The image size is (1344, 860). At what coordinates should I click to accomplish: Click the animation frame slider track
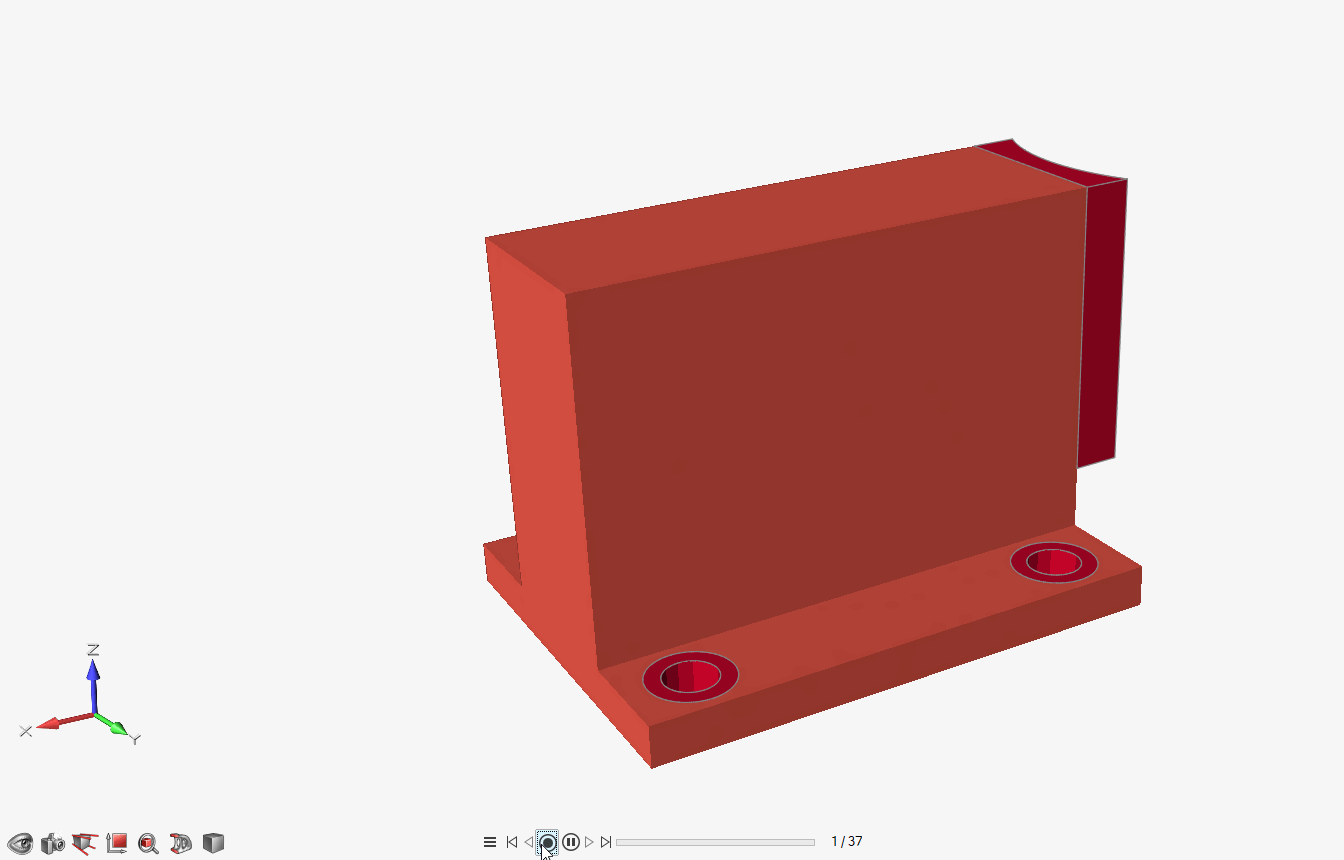point(715,842)
